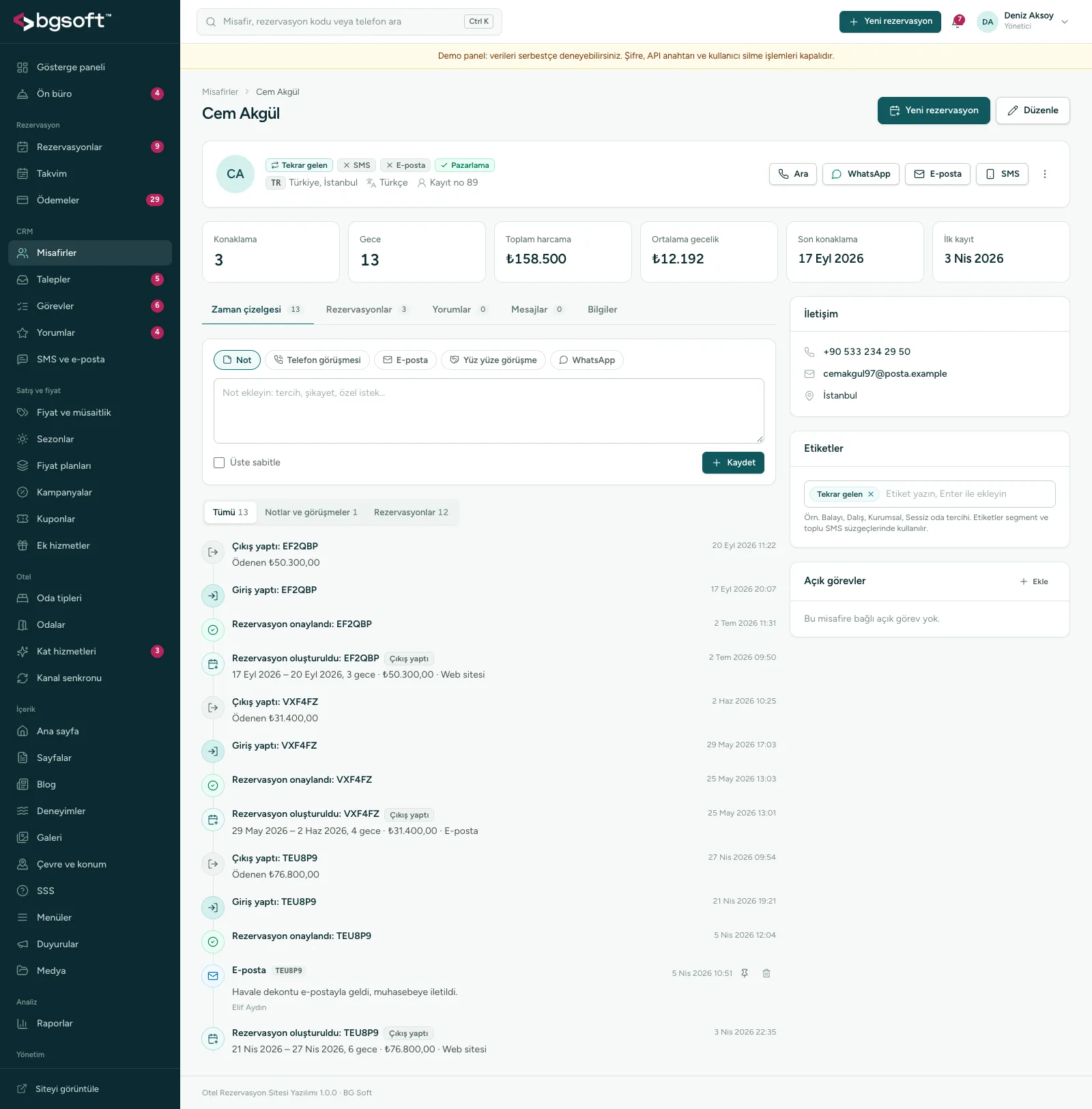Click the header WhatsApp contact button
The image size is (1092, 1109).
coord(861,174)
